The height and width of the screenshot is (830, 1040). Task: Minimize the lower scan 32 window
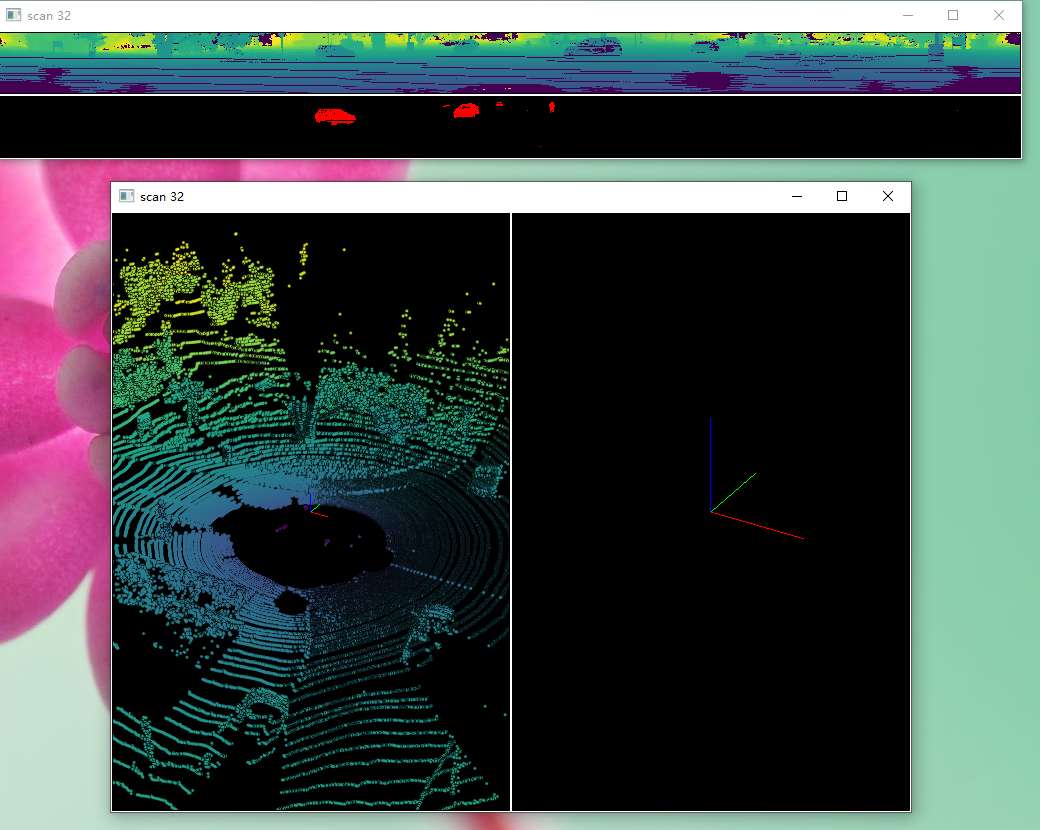pyautogui.click(x=796, y=196)
